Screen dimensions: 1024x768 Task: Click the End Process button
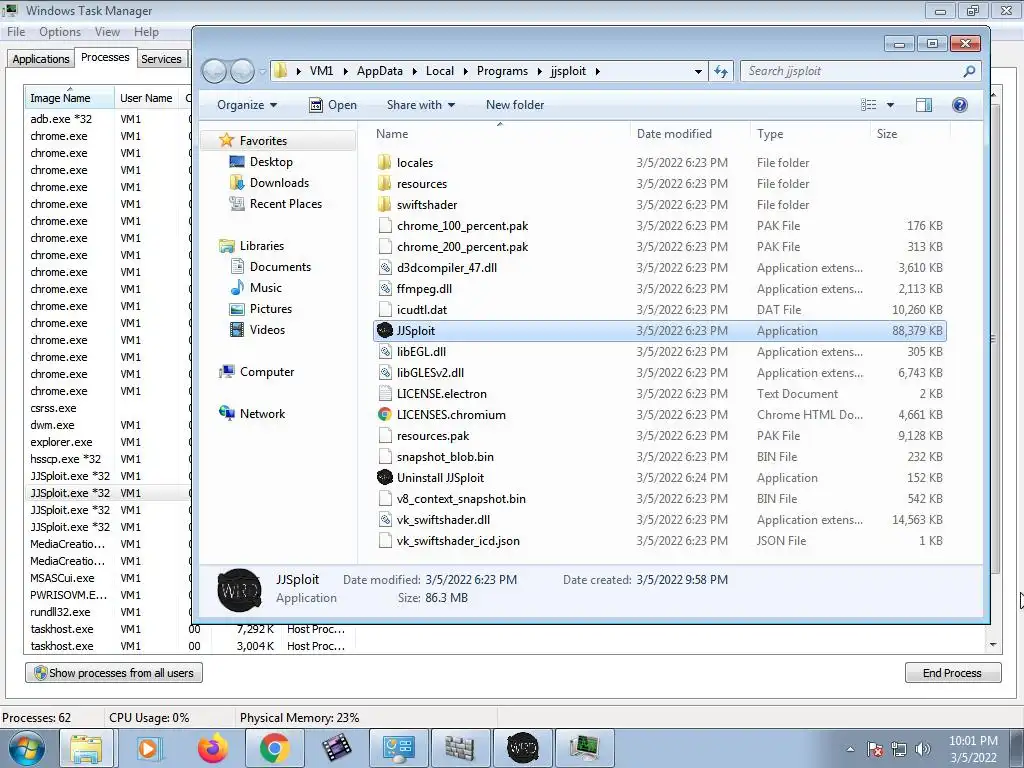(952, 673)
